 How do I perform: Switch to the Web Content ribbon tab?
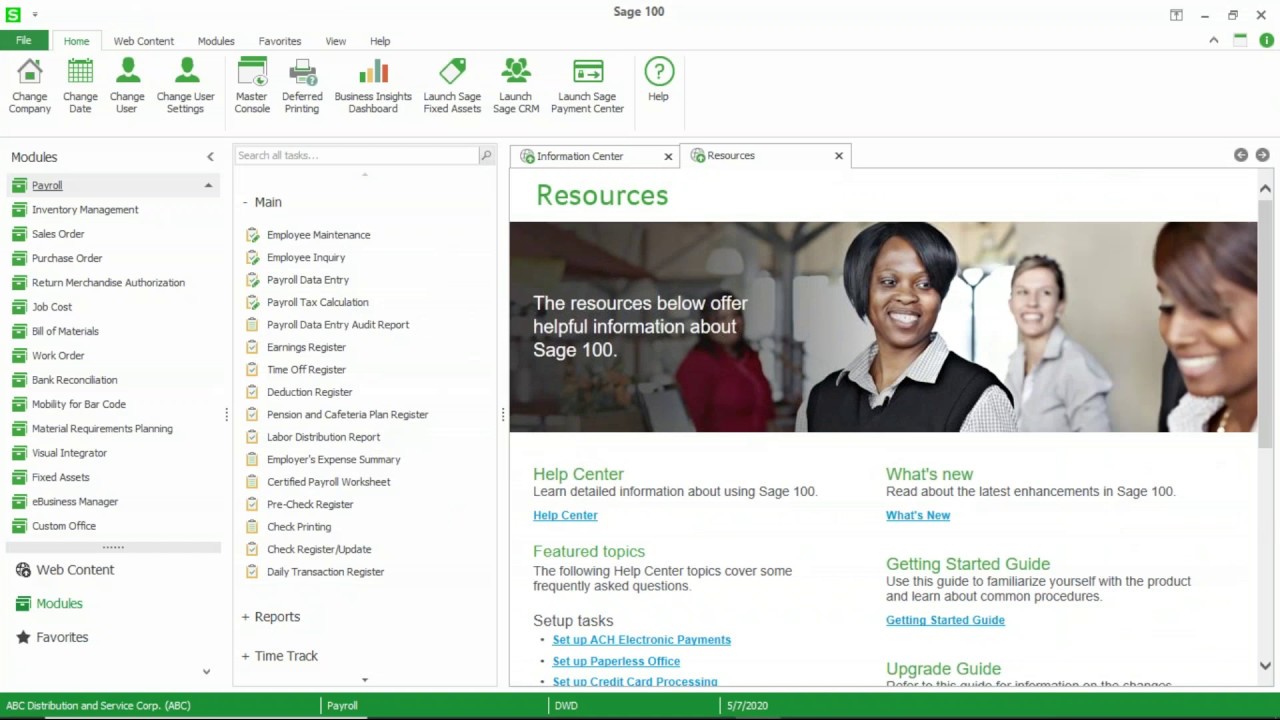coord(143,41)
